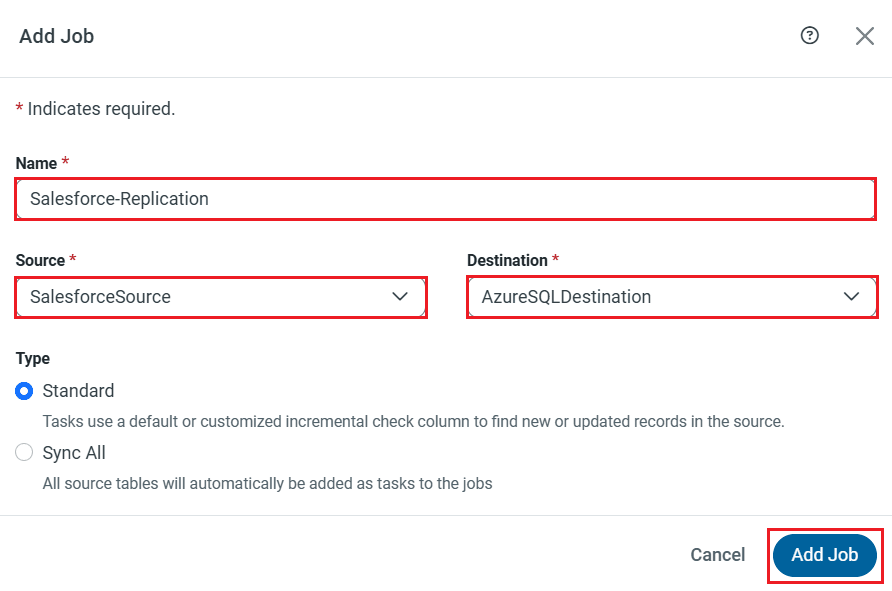892x591 pixels.
Task: Click Cancel to dismiss the dialog
Action: click(717, 554)
